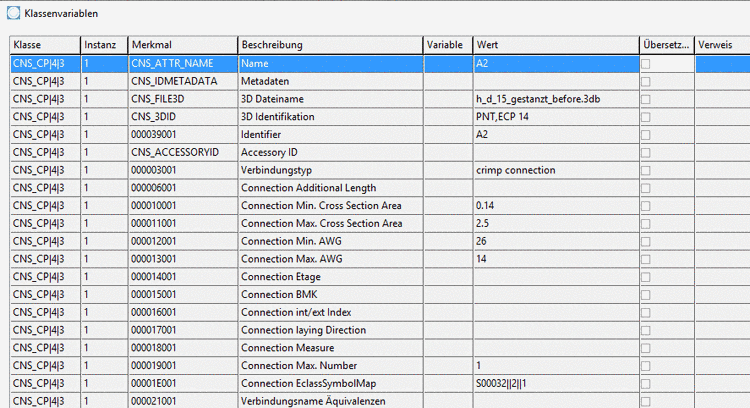Select Merkmal cell 00001E001
This screenshot has height=408, width=750.
tap(183, 383)
